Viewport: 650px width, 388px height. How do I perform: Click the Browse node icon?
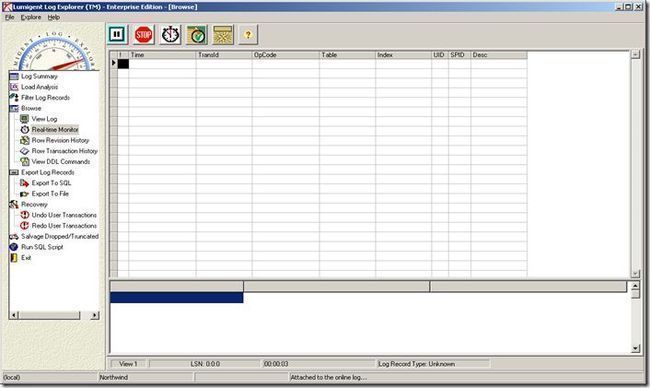pos(14,108)
